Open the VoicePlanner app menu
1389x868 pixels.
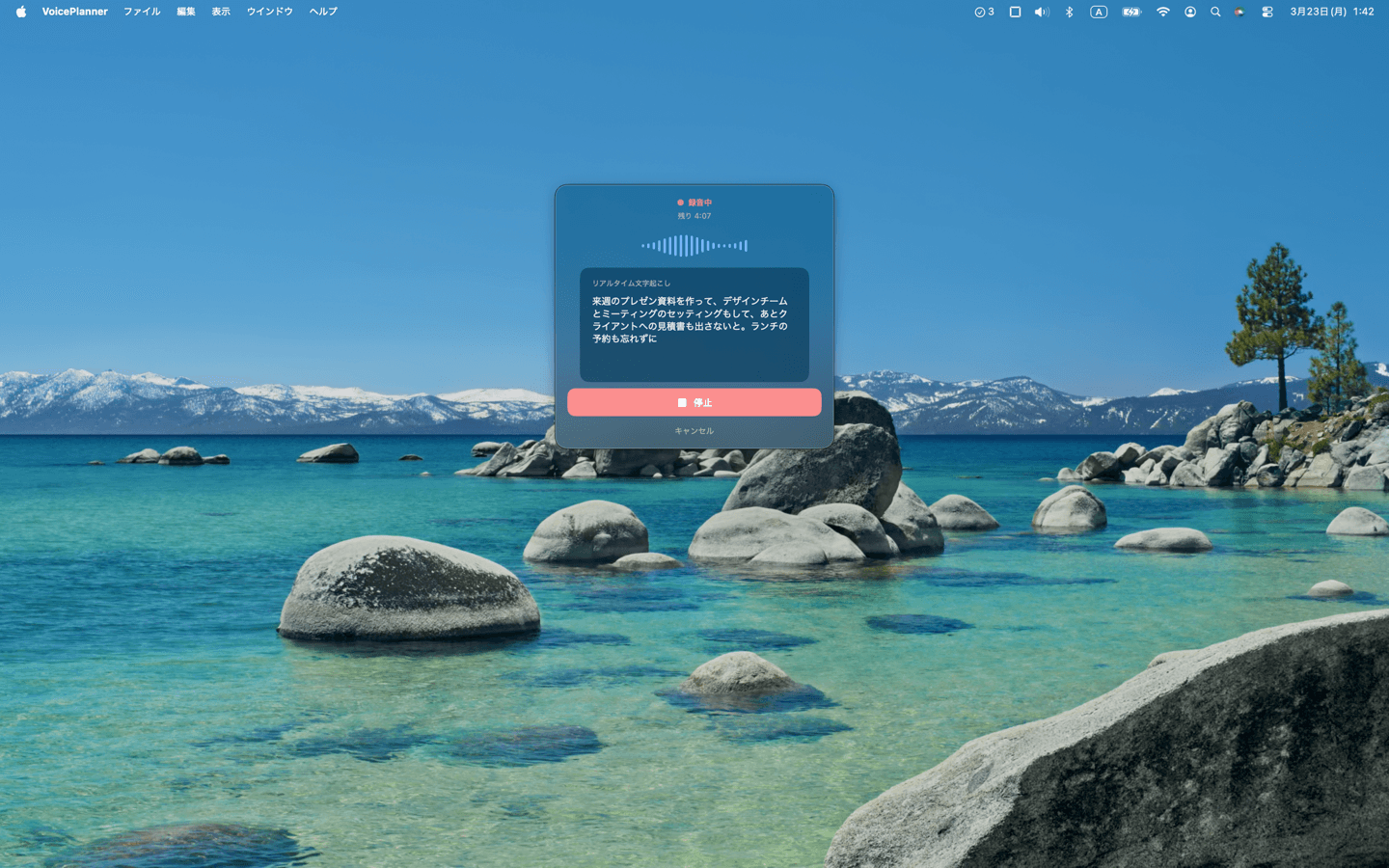pos(74,12)
